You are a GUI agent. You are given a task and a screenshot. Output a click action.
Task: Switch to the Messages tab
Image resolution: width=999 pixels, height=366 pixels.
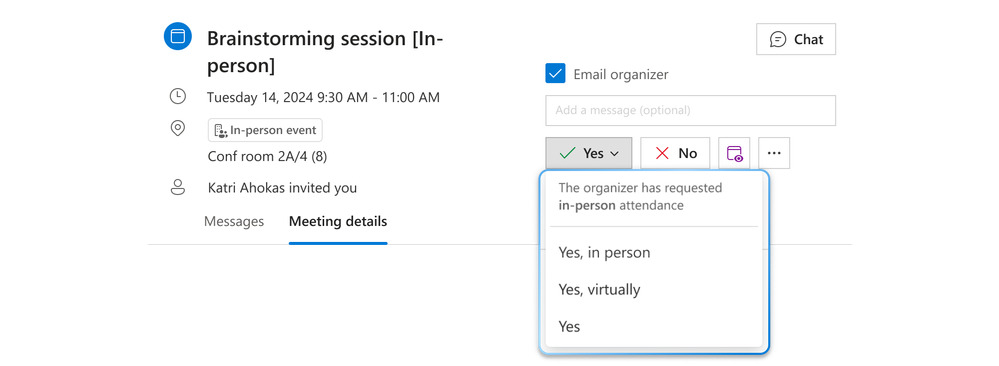(234, 221)
